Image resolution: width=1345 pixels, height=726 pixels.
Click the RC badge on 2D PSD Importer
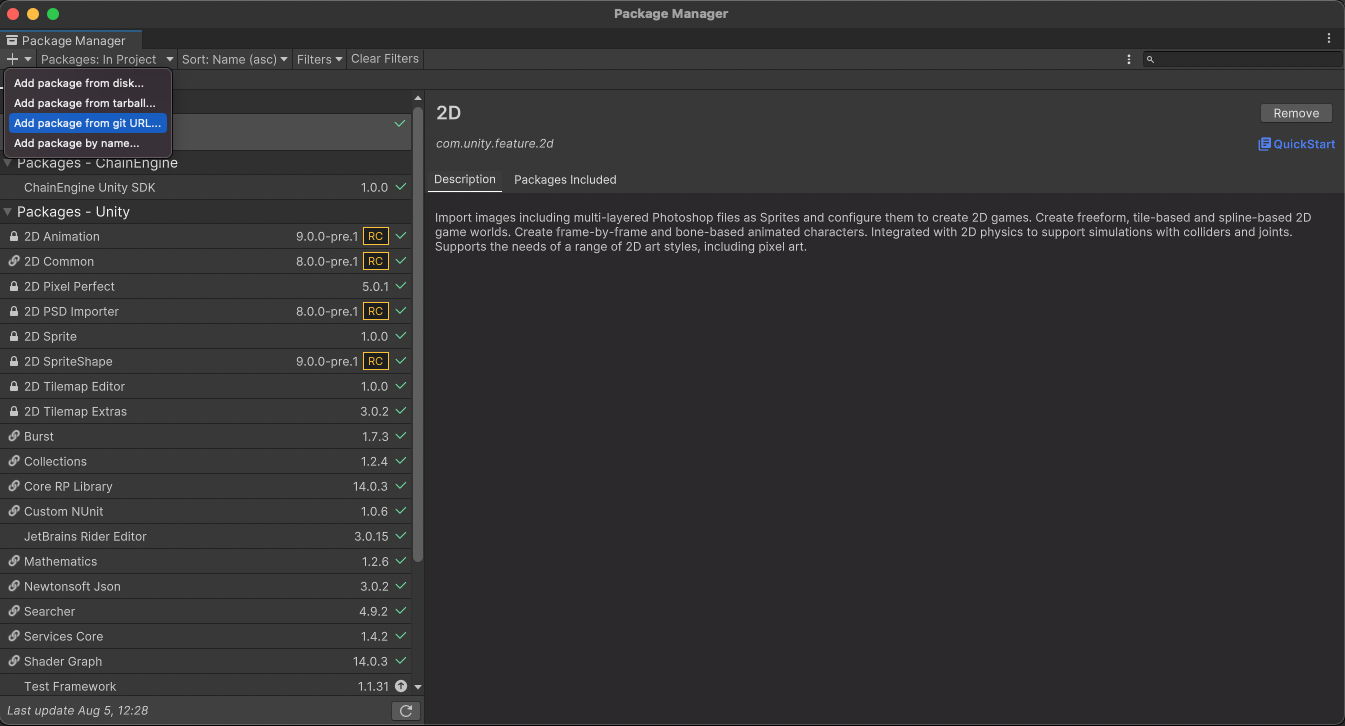(x=375, y=312)
